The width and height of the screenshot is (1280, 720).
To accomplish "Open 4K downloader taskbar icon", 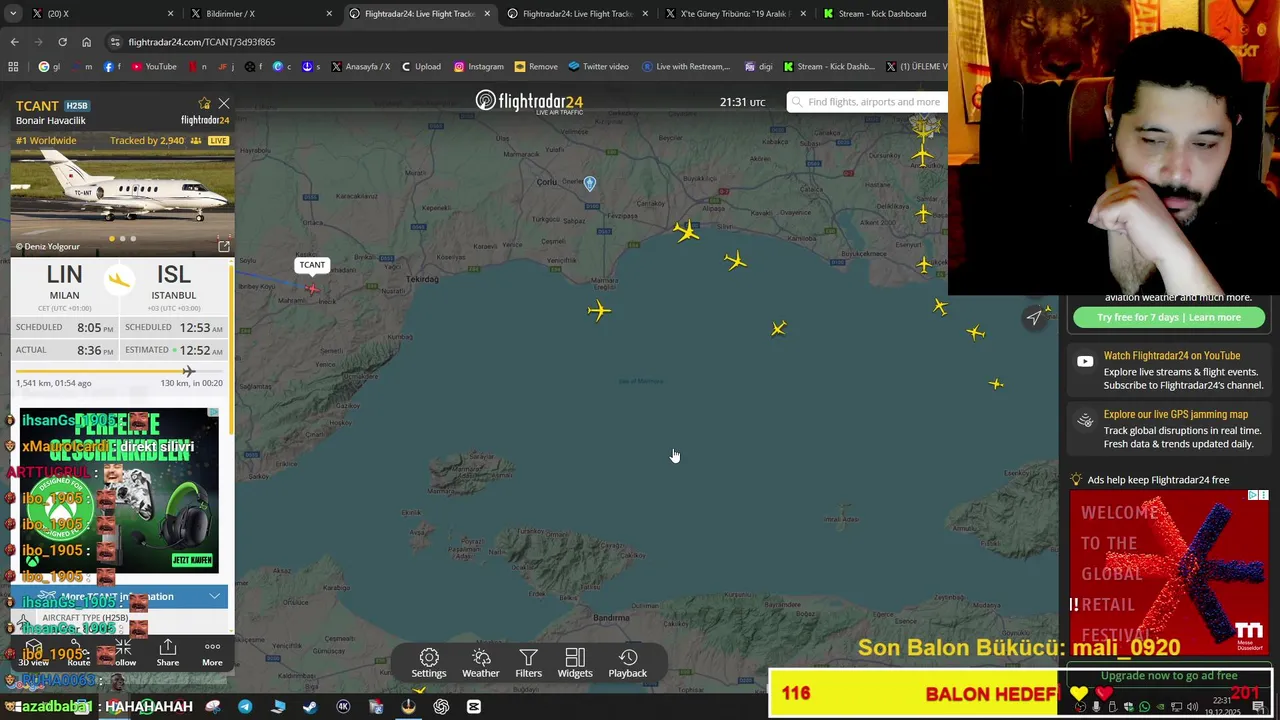I will (x=343, y=707).
